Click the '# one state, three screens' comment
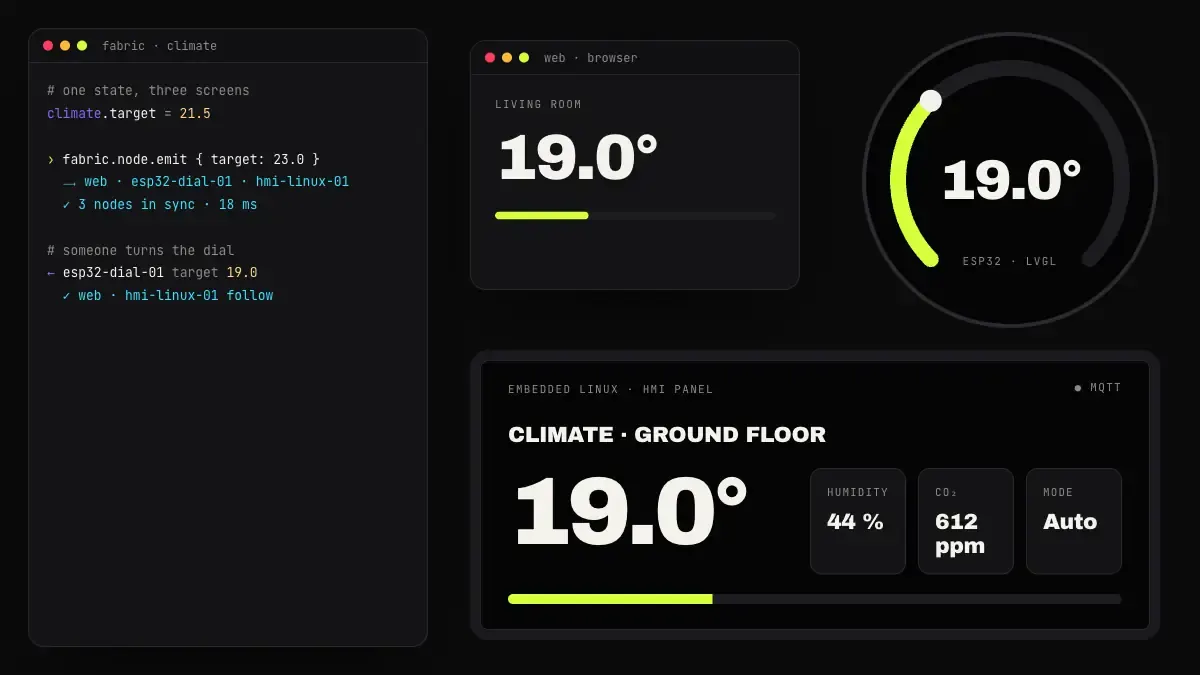1200x675 pixels. (x=148, y=91)
